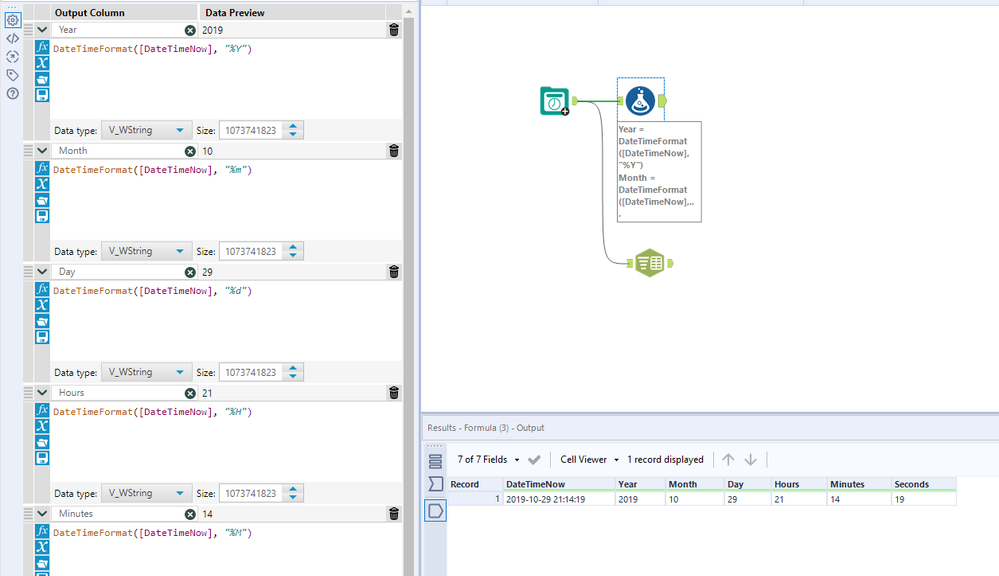Select the Browse tool on canvas
Image resolution: width=999 pixels, height=576 pixels.
tap(650, 263)
